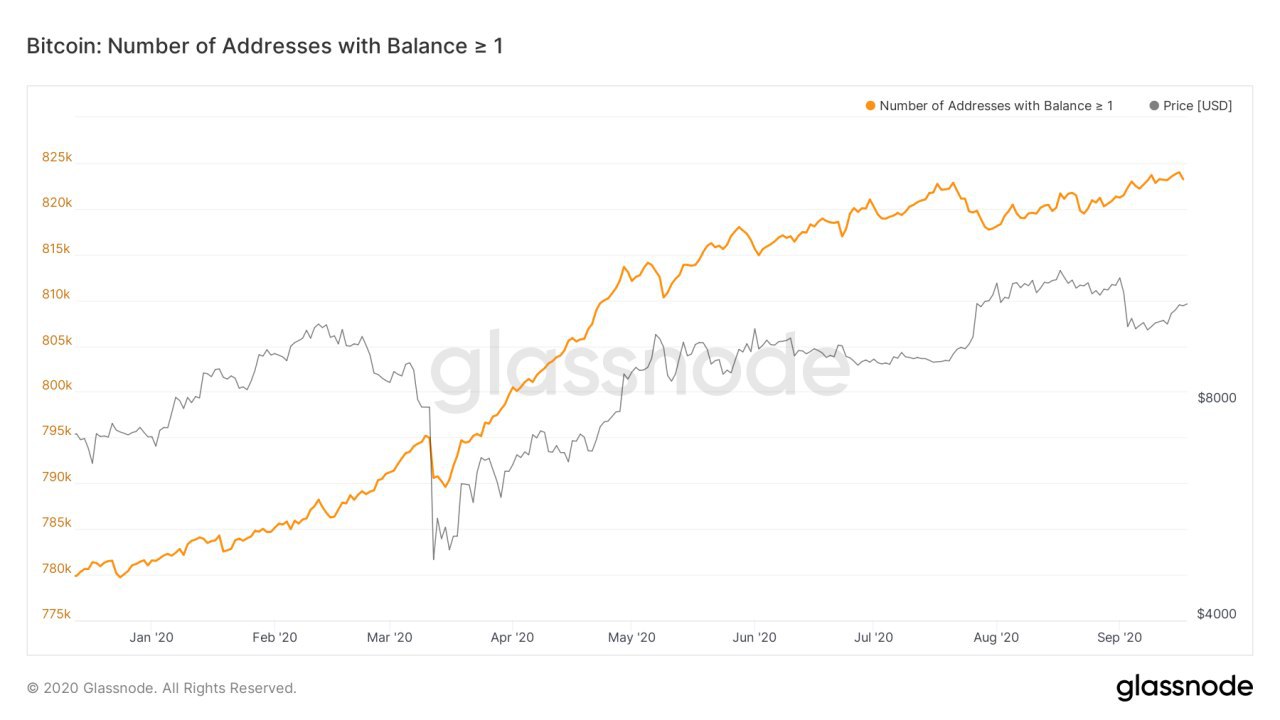Click the glassnode logo at bottom right
The height and width of the screenshot is (720, 1280).
point(1184,687)
